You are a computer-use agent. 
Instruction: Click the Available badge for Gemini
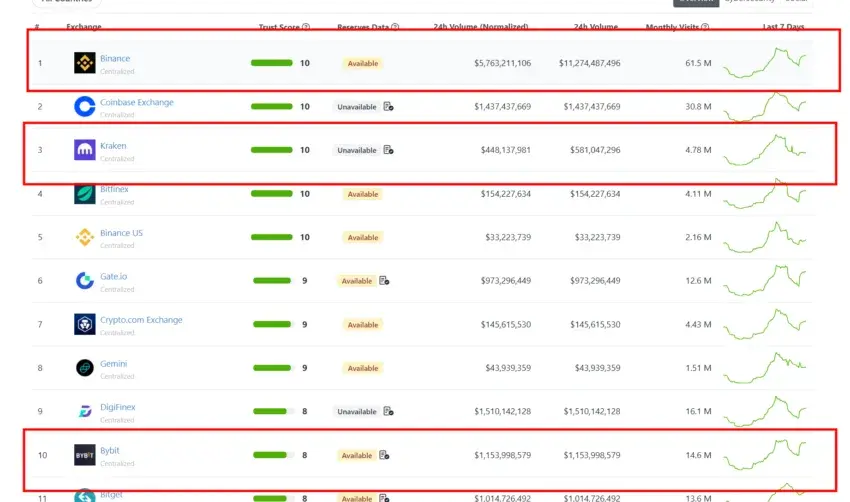click(x=363, y=368)
